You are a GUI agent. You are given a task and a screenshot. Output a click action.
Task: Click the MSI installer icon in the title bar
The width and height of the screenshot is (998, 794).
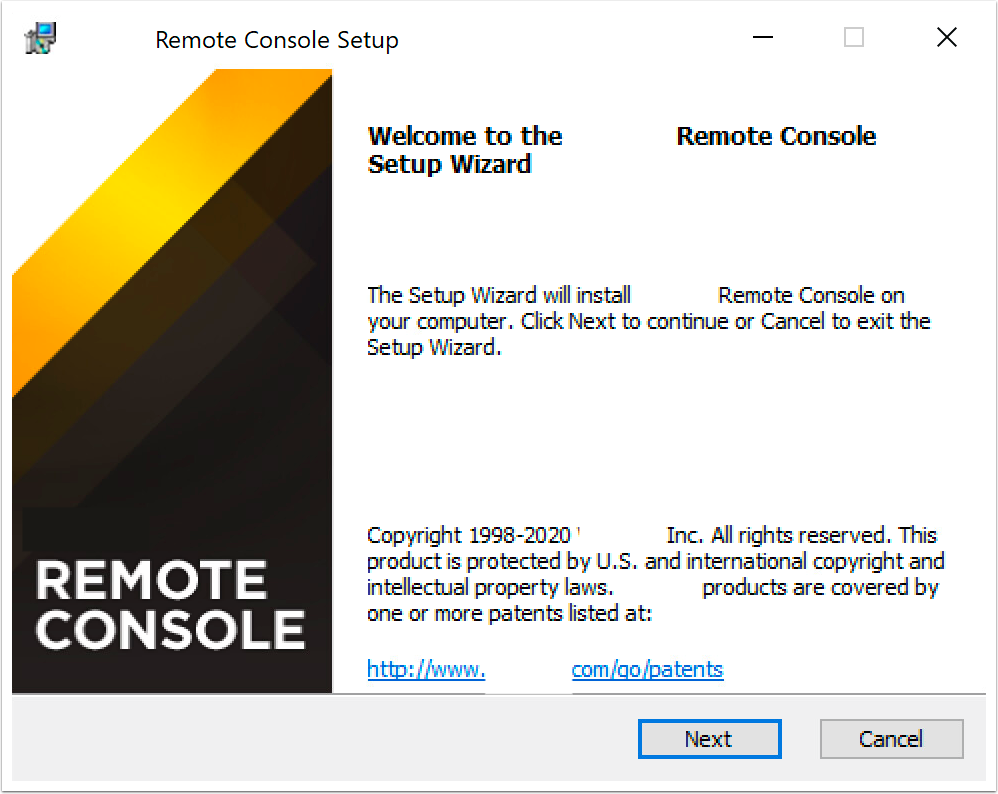pos(38,37)
